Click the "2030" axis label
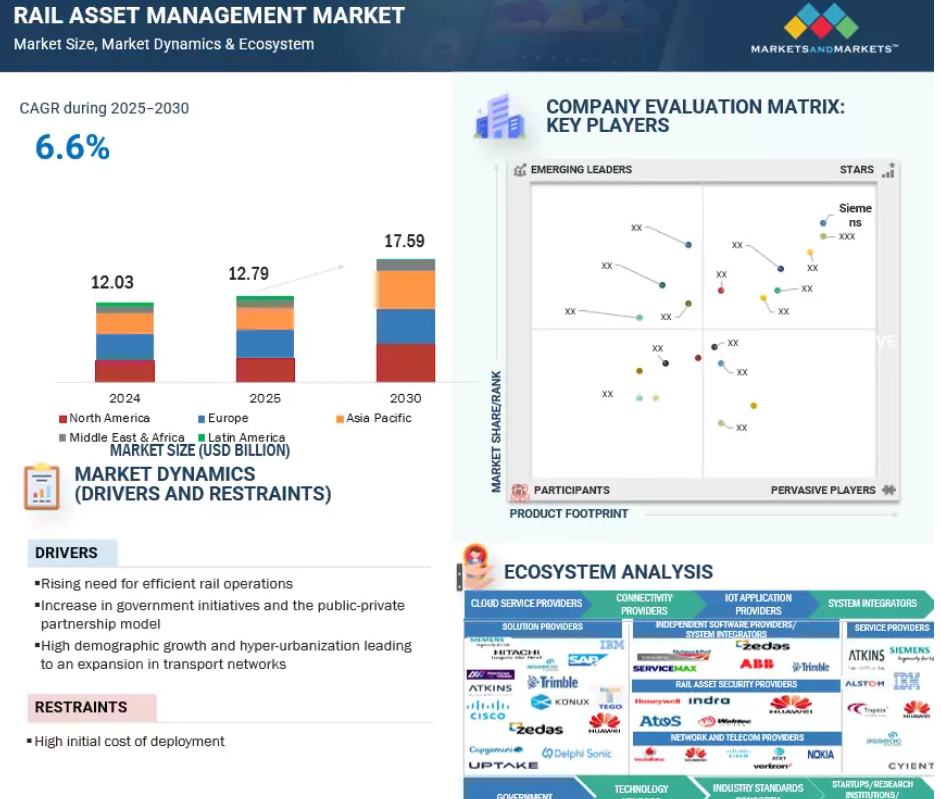This screenshot has height=799, width=941. [x=406, y=399]
